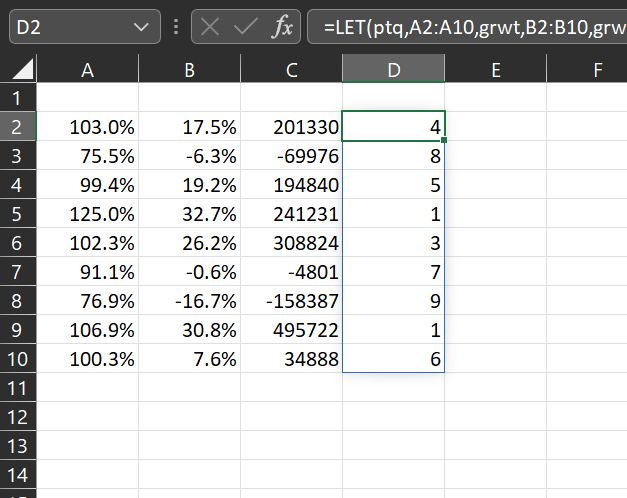Click cell D3 showing 8
This screenshot has height=498, width=627.
tap(393, 155)
